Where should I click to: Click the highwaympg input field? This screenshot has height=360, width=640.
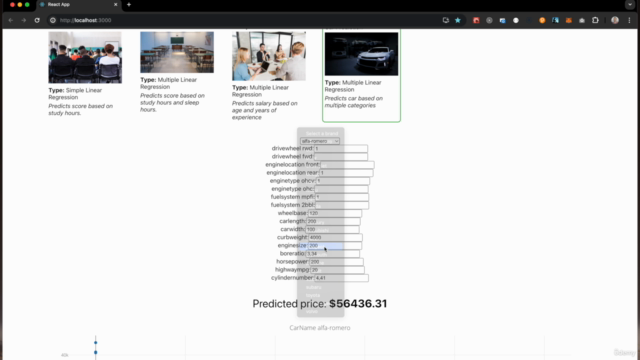click(337, 270)
